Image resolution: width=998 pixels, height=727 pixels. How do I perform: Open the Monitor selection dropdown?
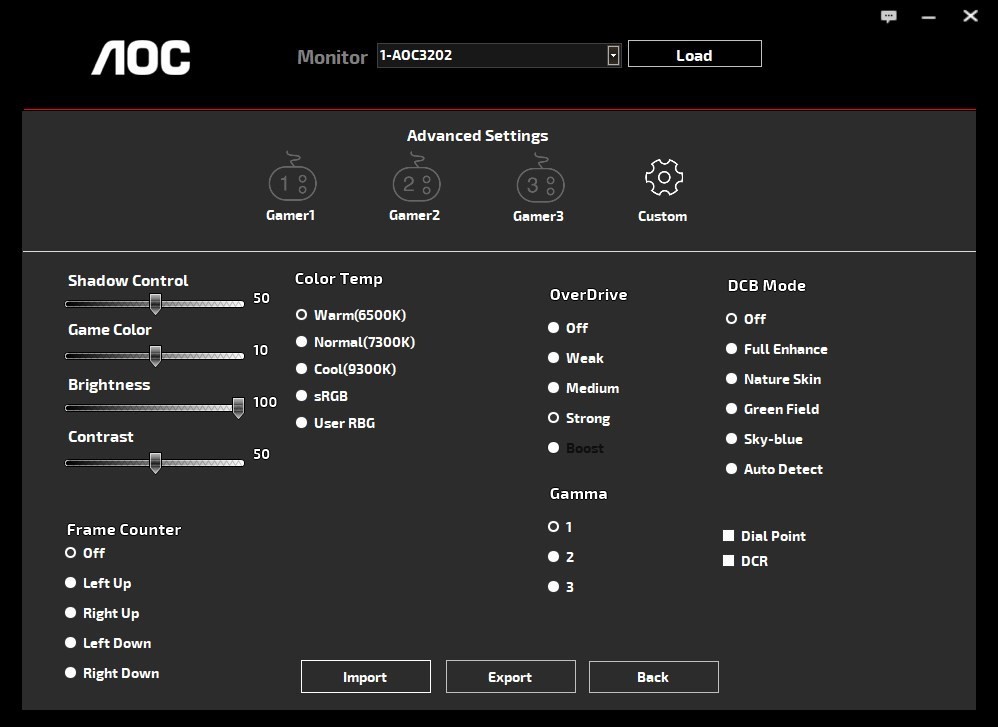(x=613, y=56)
